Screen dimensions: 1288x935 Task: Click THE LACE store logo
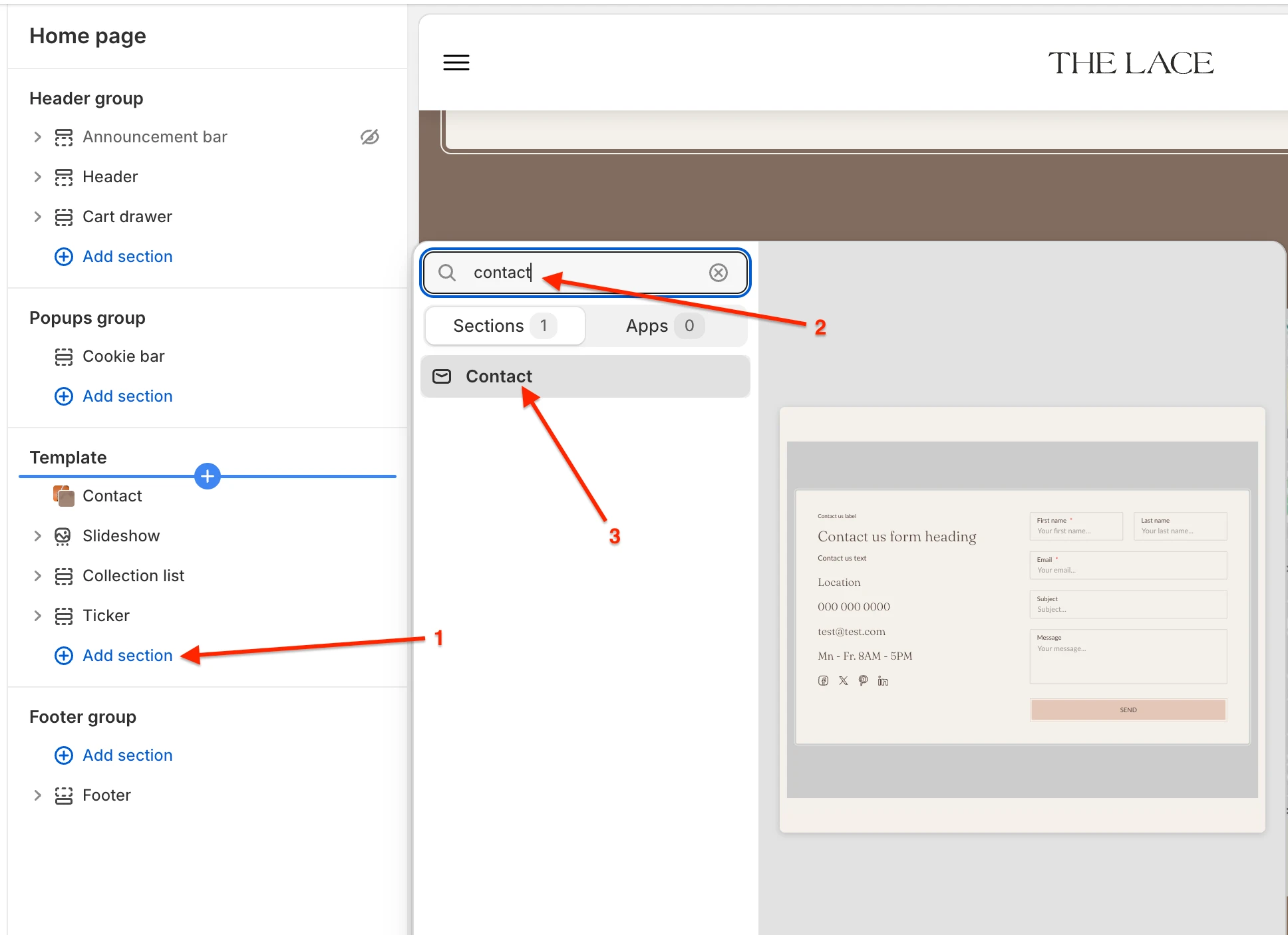coord(1130,63)
